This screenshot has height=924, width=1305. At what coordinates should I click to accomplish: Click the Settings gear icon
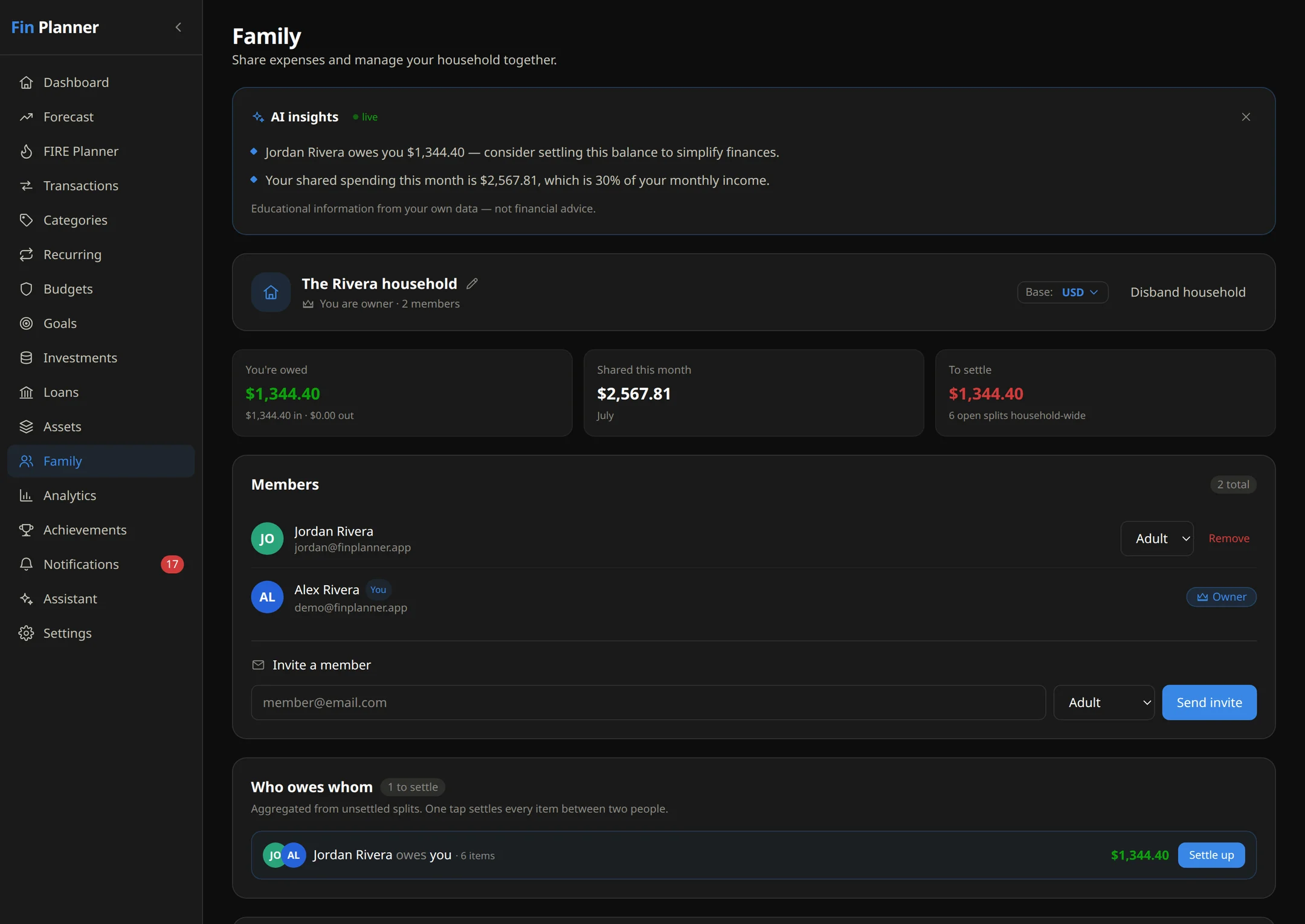click(26, 633)
